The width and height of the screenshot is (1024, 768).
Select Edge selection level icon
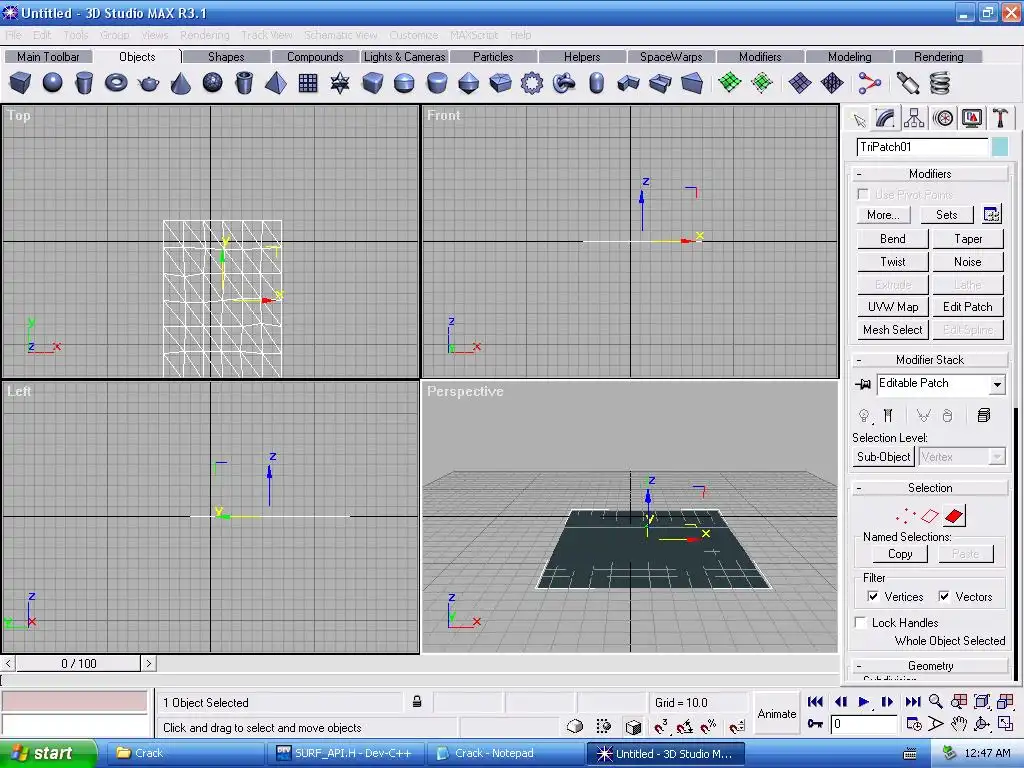pos(930,516)
